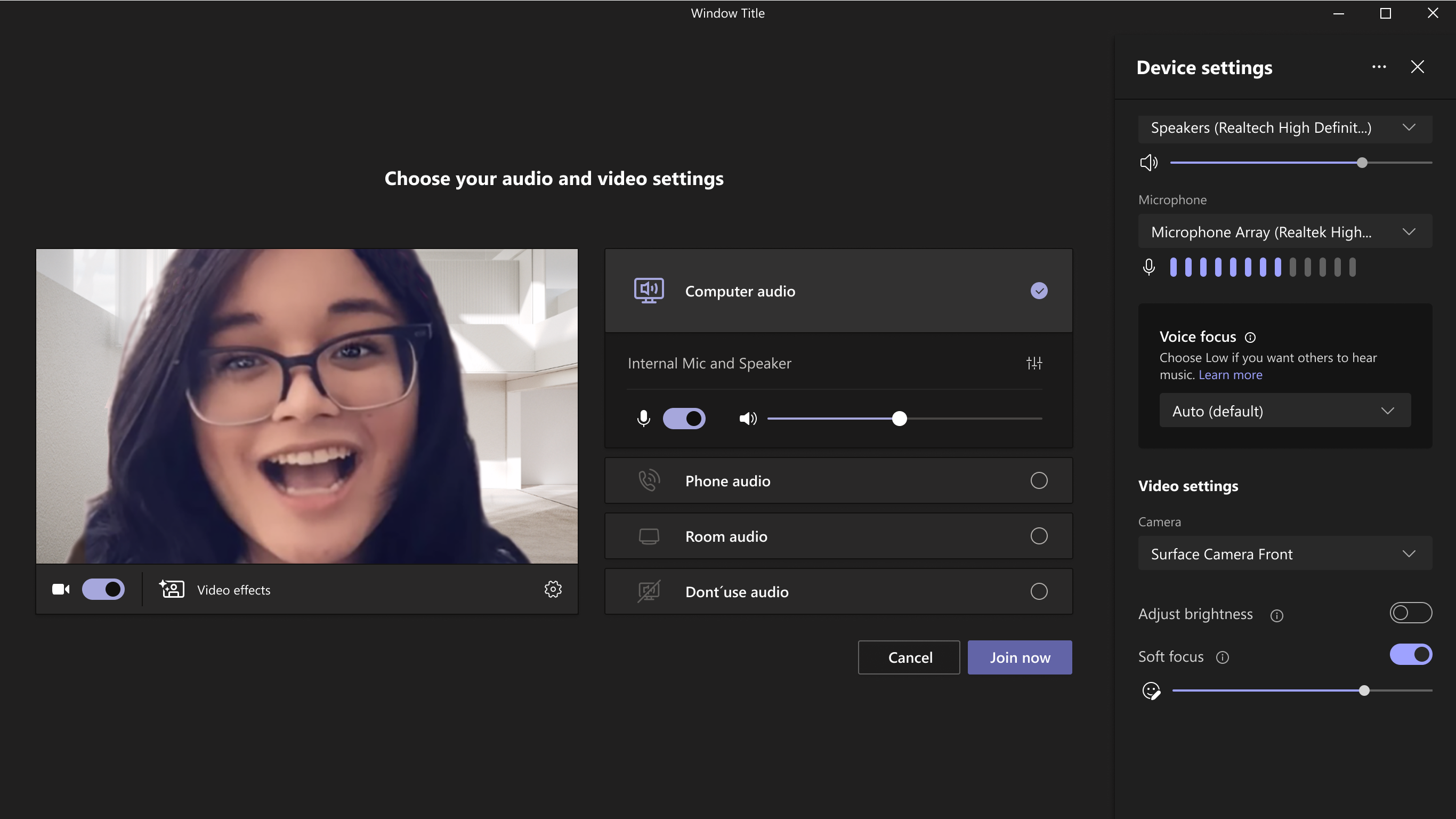The image size is (1456, 819).
Task: Select the Computer audio option
Action: pos(839,291)
